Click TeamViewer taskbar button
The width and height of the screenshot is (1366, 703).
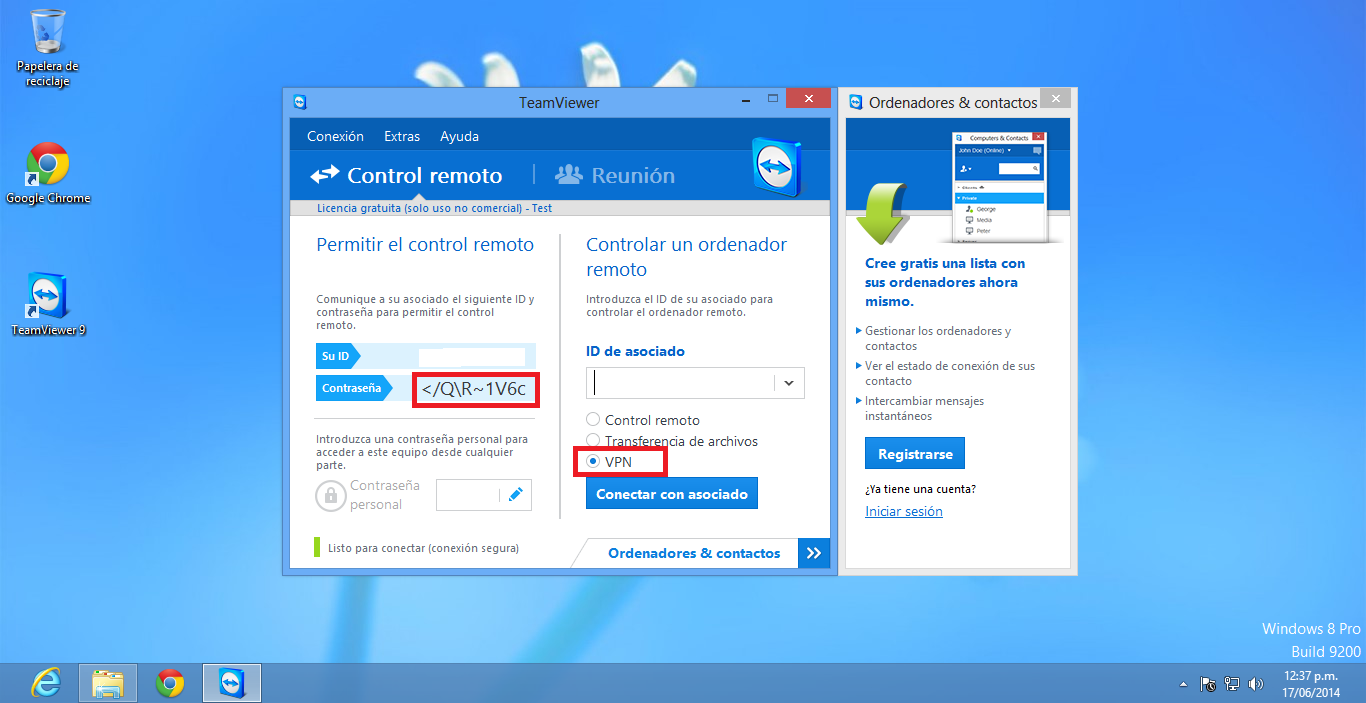(x=232, y=683)
